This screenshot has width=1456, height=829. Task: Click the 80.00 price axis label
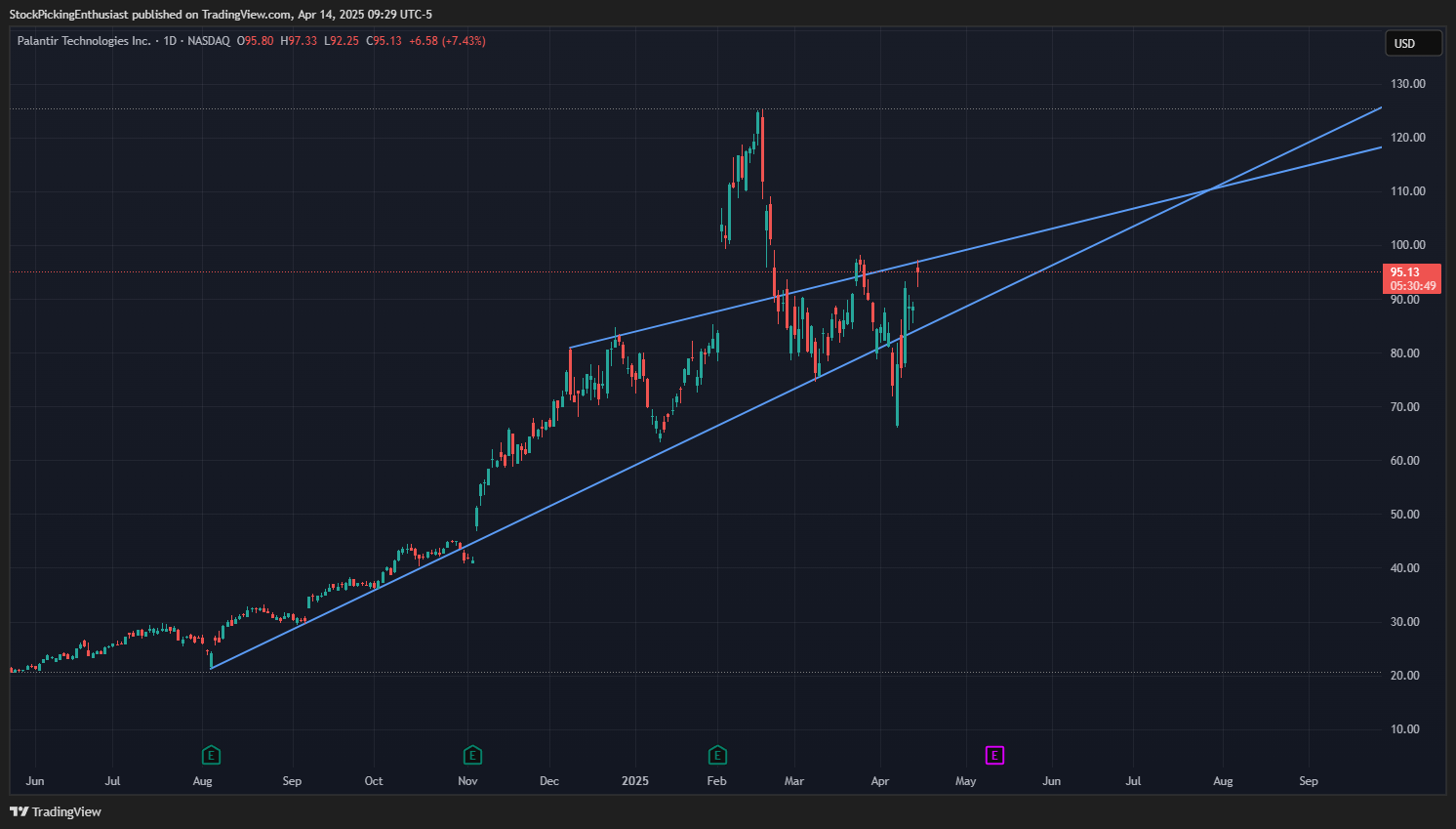pos(1405,353)
